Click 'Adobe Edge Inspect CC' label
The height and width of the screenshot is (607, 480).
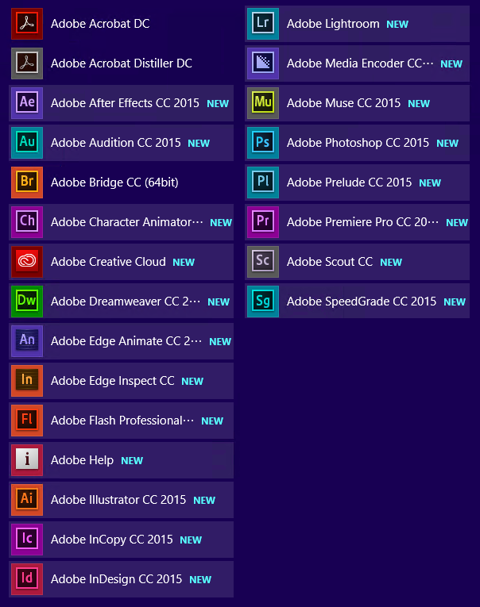pos(112,381)
